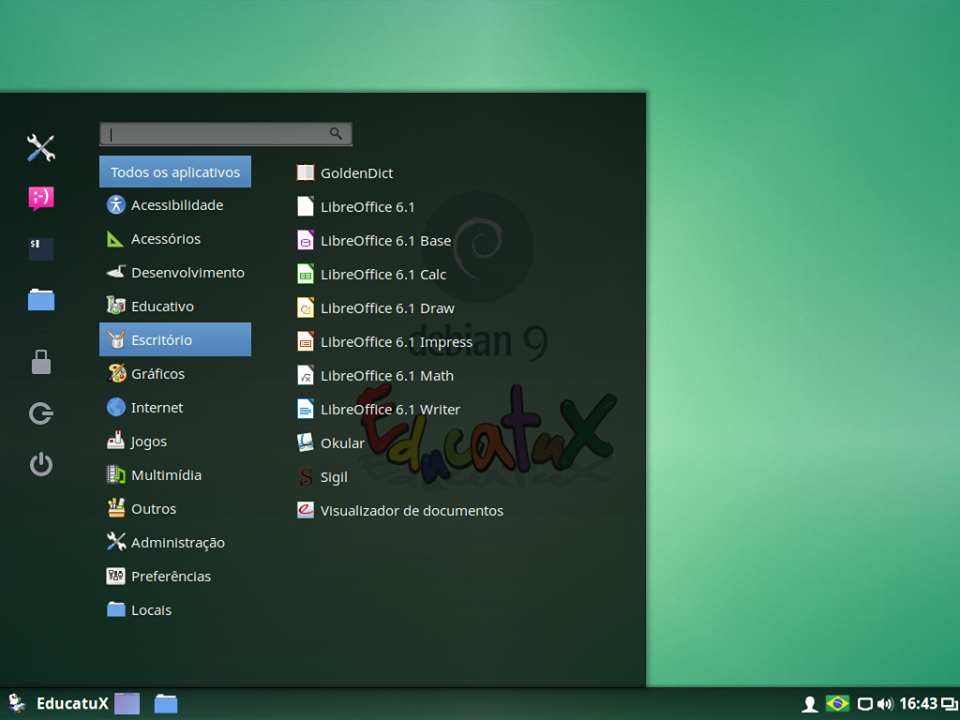Viewport: 960px width, 720px height.
Task: Select Todos os aplicativos category
Action: point(175,172)
